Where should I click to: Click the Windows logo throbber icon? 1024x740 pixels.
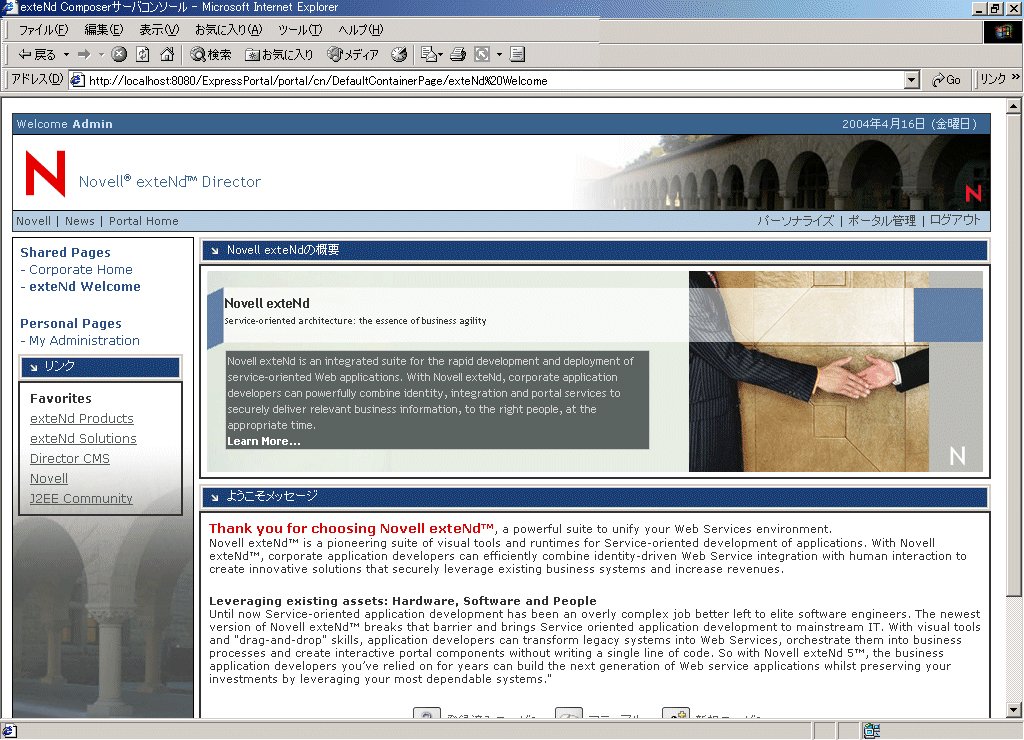[x=1002, y=32]
